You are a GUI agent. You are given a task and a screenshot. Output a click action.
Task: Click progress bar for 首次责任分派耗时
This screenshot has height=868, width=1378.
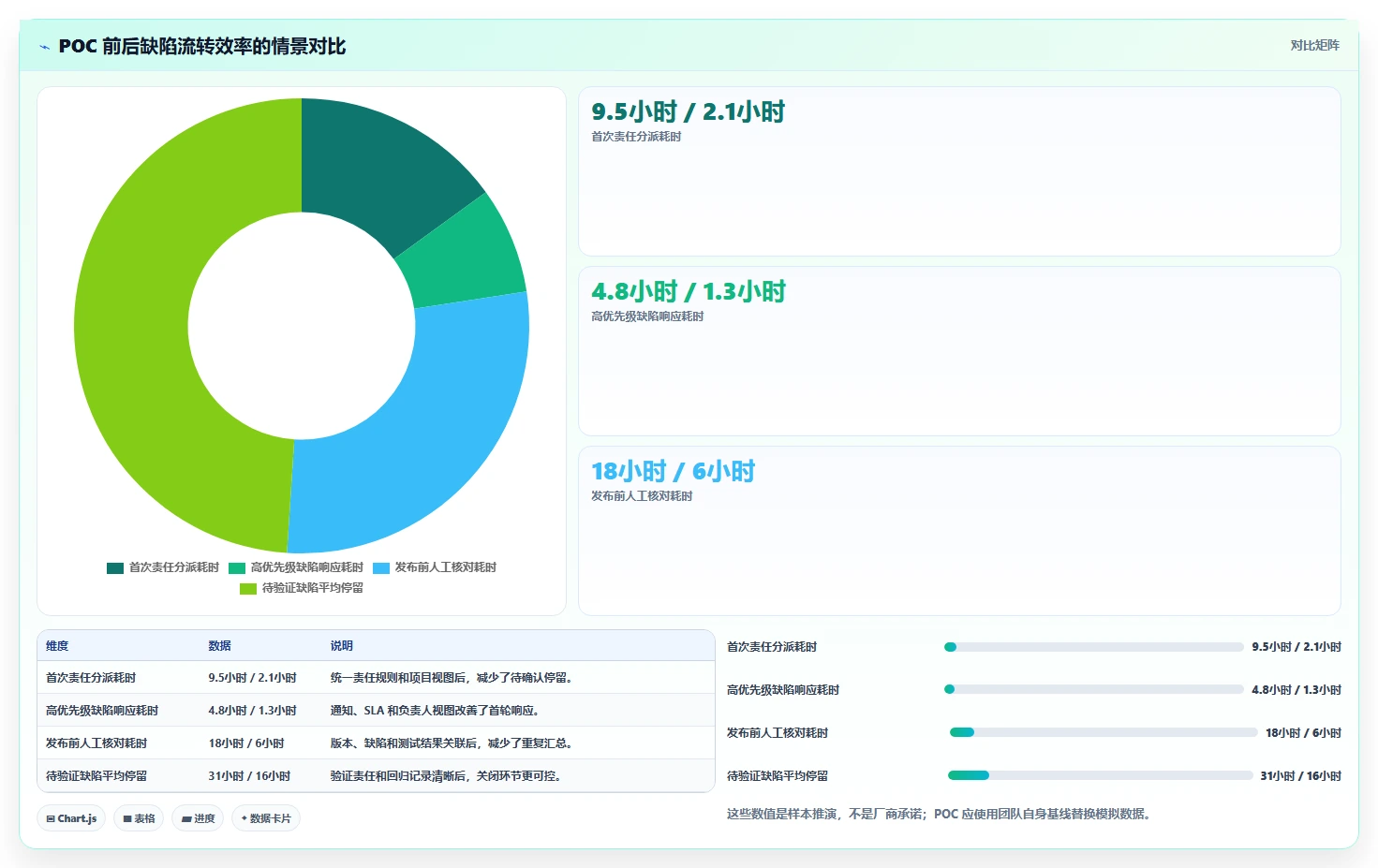(1093, 647)
